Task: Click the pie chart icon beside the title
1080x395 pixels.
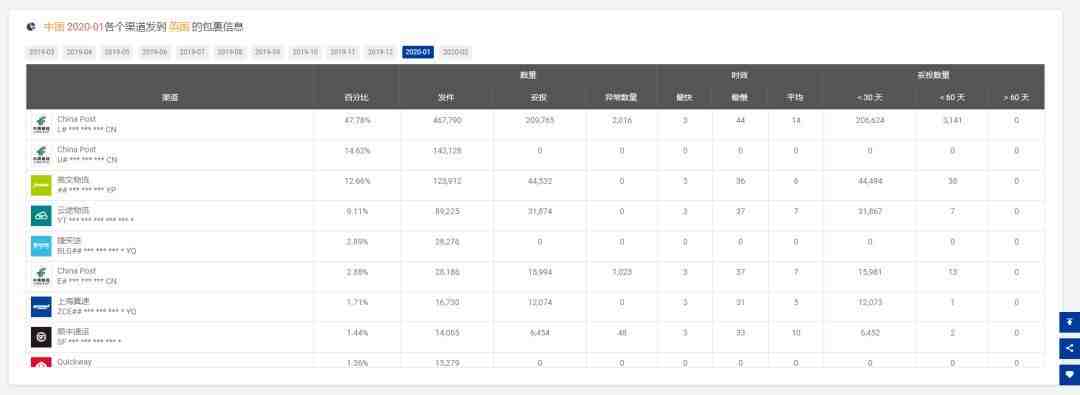Action: pos(31,27)
